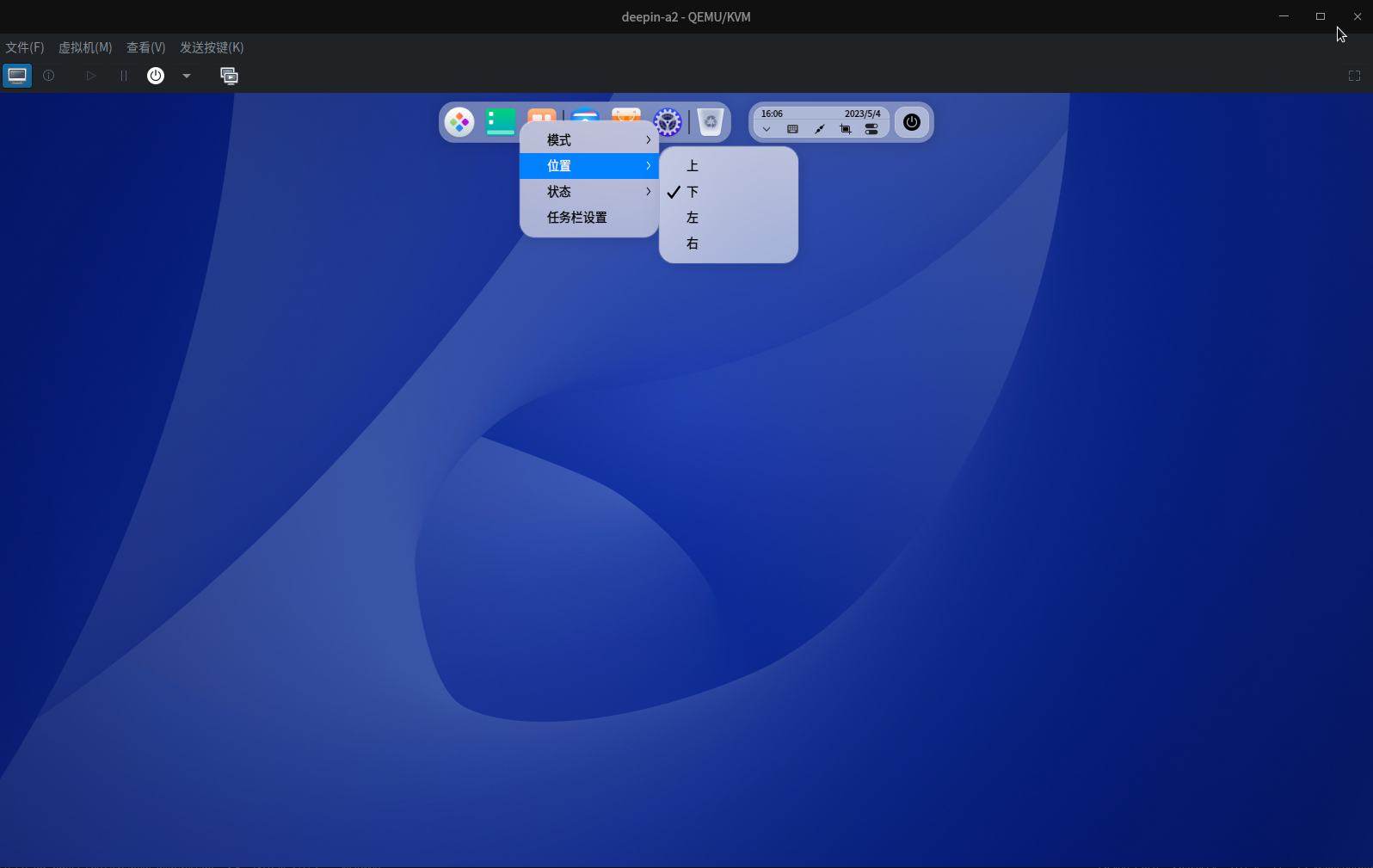Click the onscreen keyboard tray icon
Image resolution: width=1373 pixels, height=868 pixels.
tap(792, 129)
